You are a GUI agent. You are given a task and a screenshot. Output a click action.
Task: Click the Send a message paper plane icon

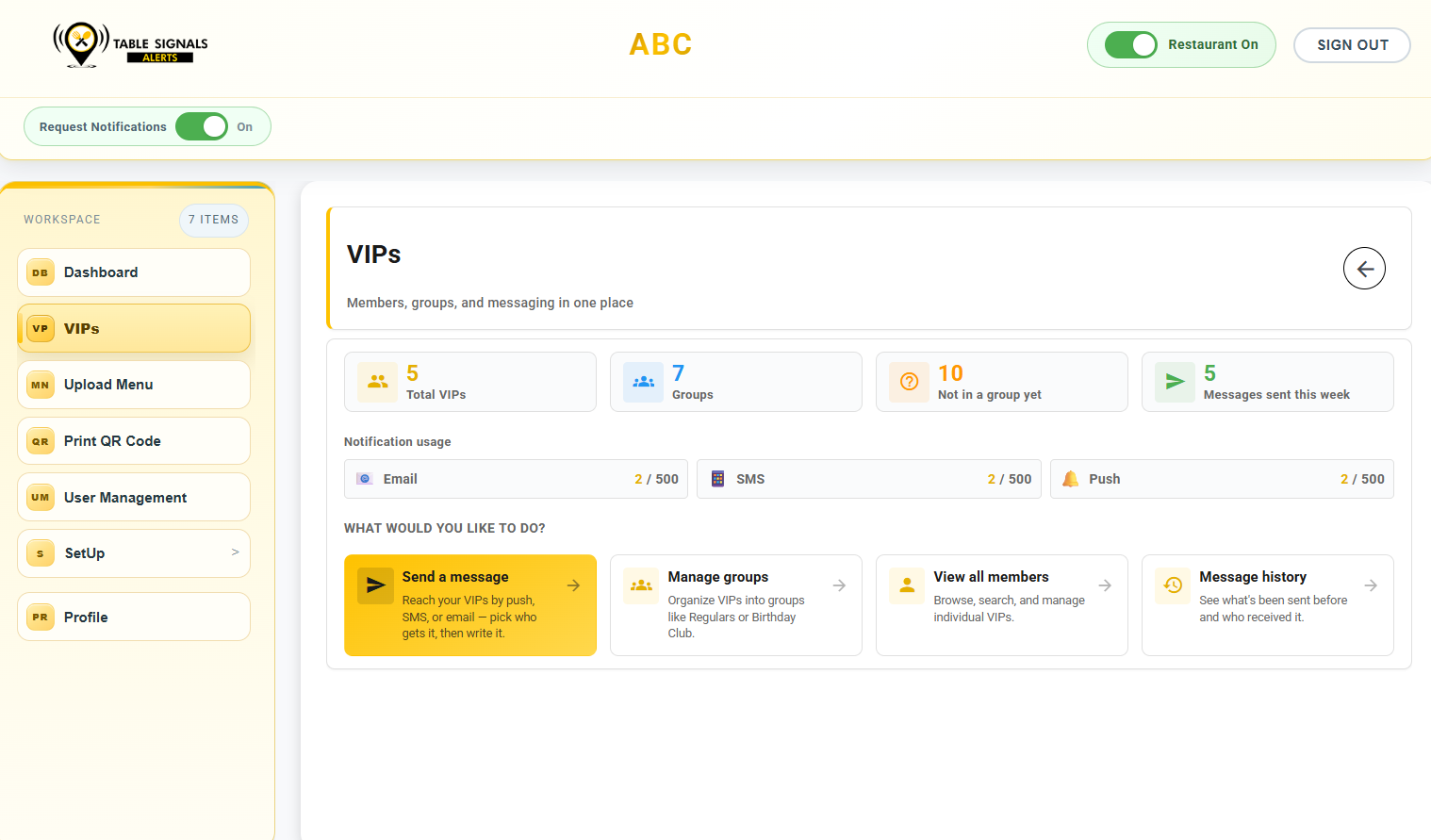[376, 585]
